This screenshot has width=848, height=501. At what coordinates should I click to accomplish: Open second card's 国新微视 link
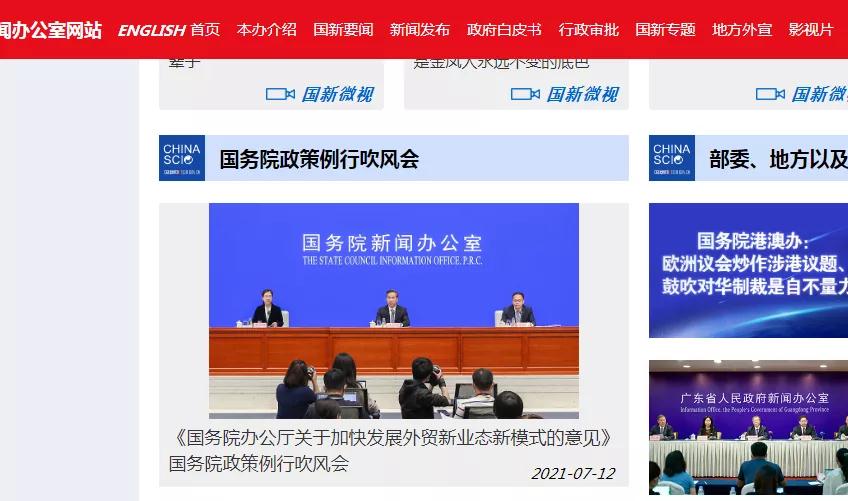pyautogui.click(x=582, y=94)
